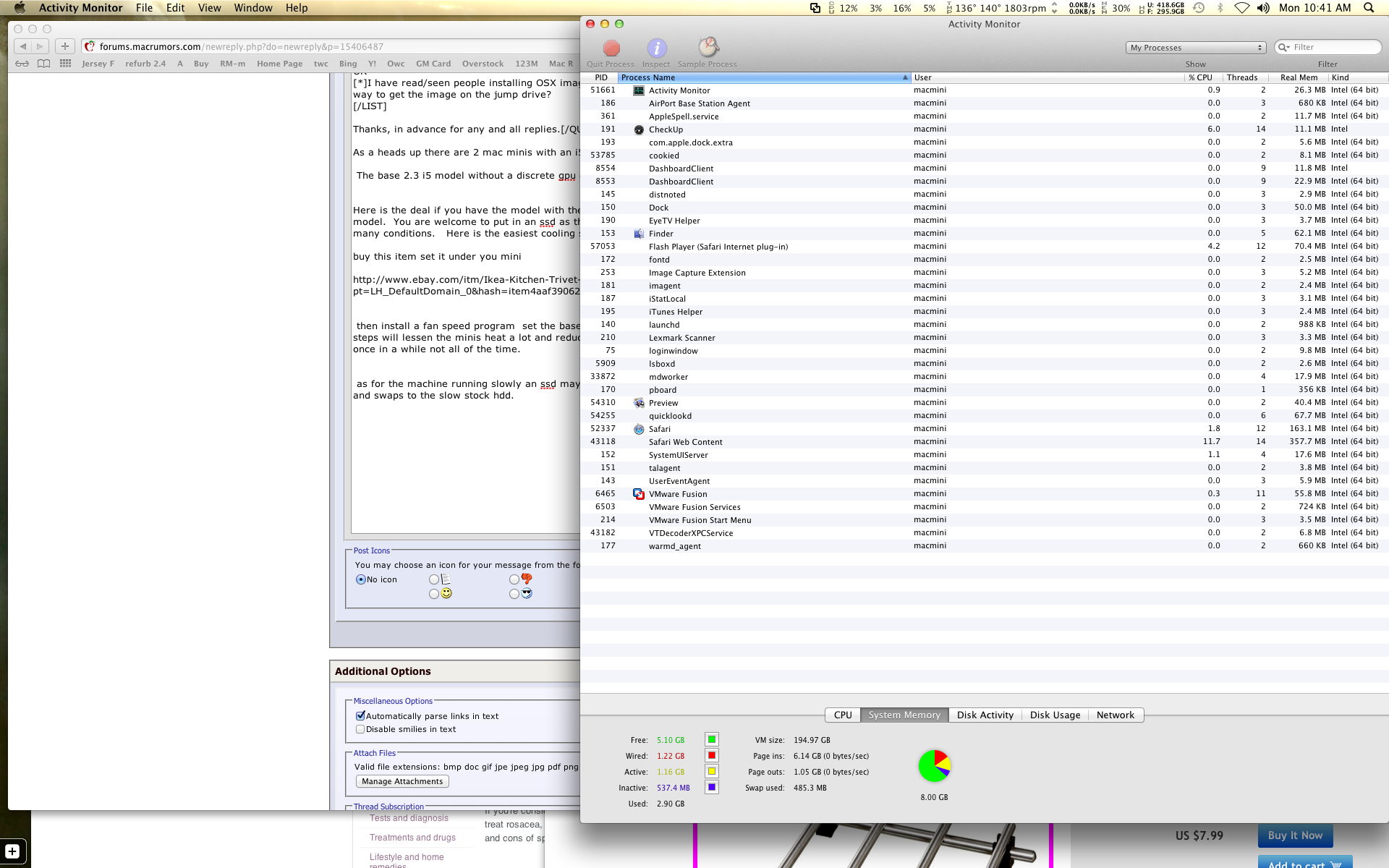Click Safari forward arrow button

40,46
